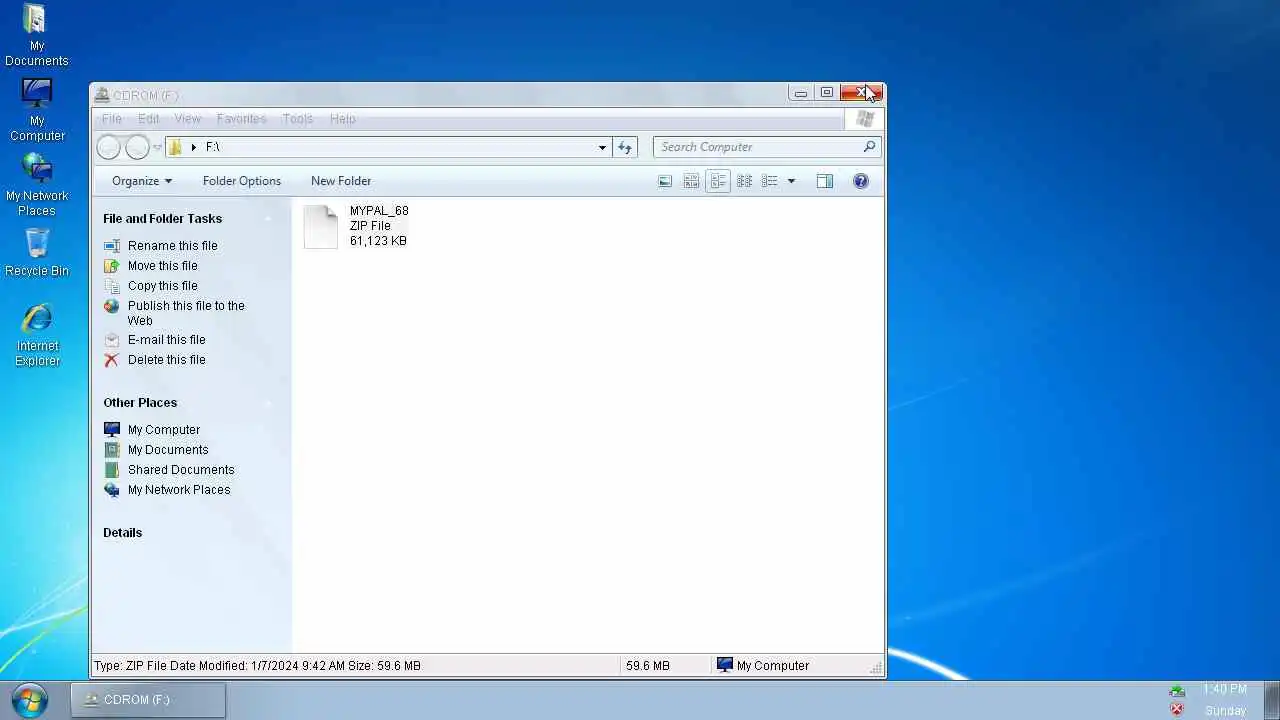Click the breadcrumb arrow before F:\

(x=194, y=147)
